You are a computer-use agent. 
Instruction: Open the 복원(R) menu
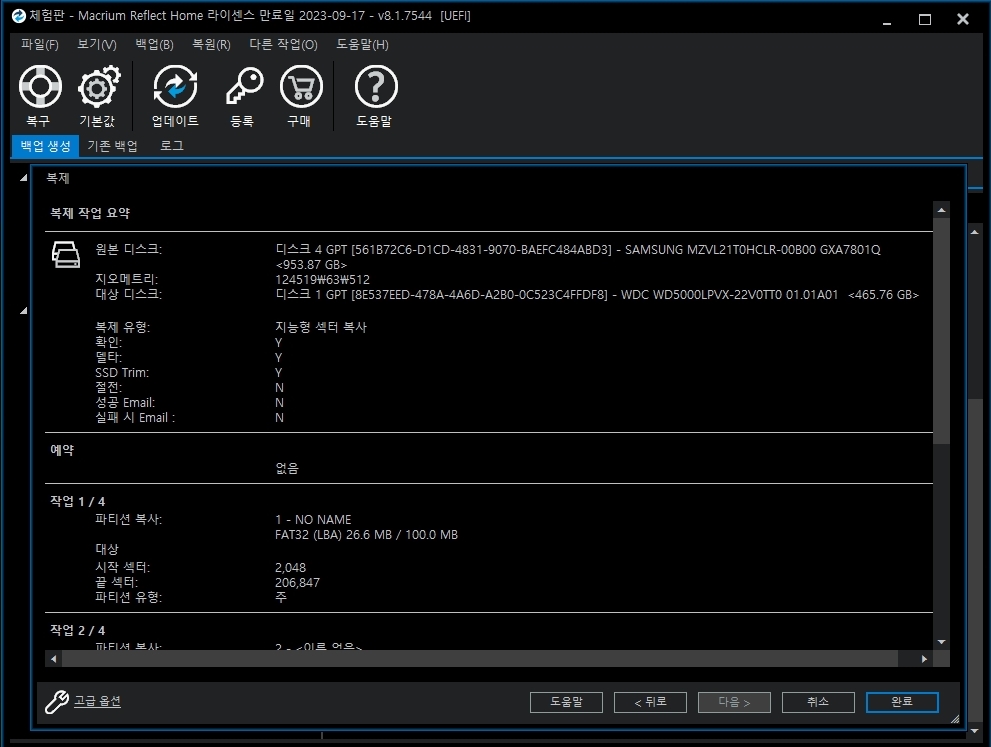211,44
